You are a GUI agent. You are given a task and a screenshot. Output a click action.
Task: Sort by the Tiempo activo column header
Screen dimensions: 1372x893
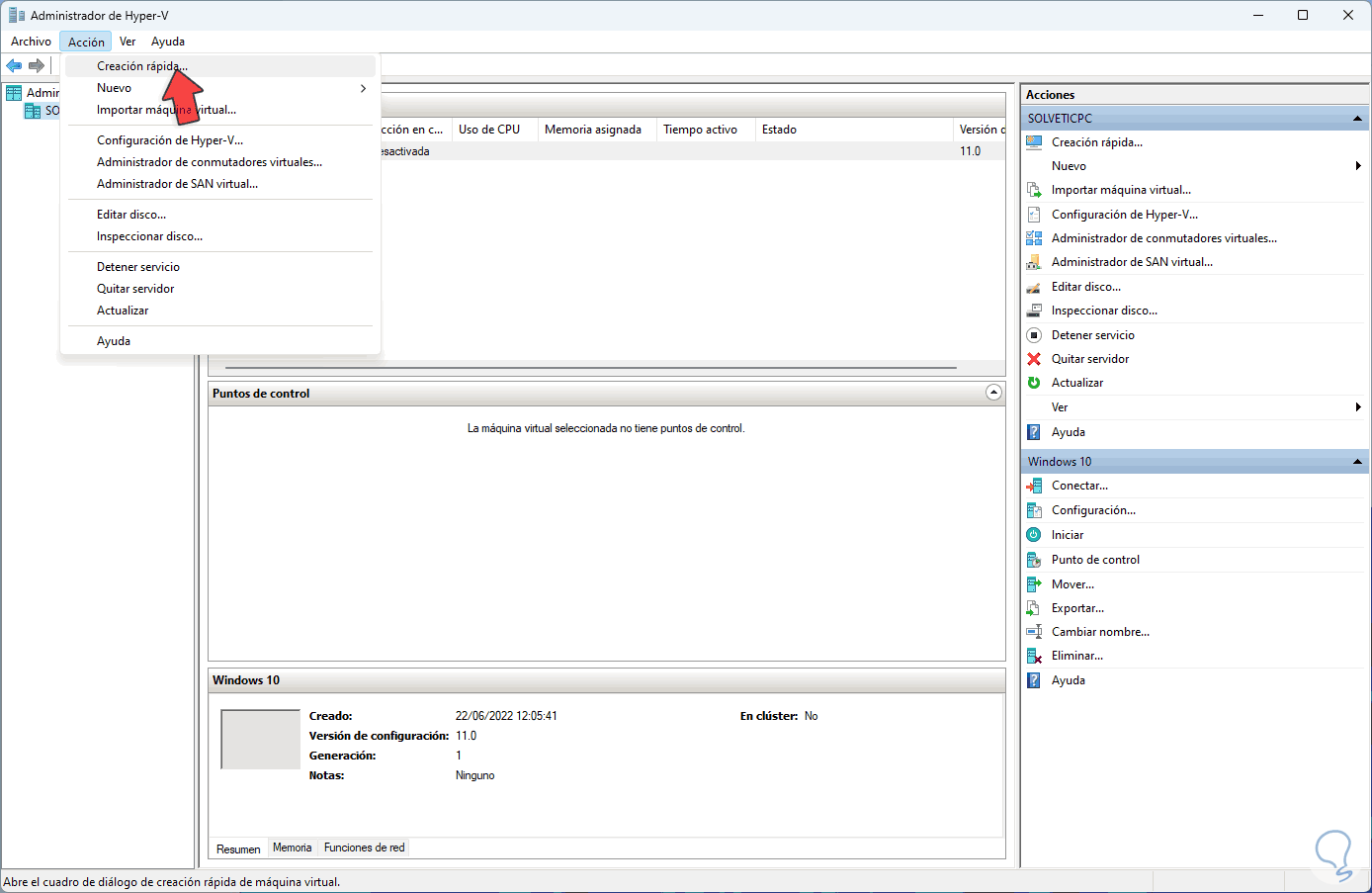tap(706, 130)
